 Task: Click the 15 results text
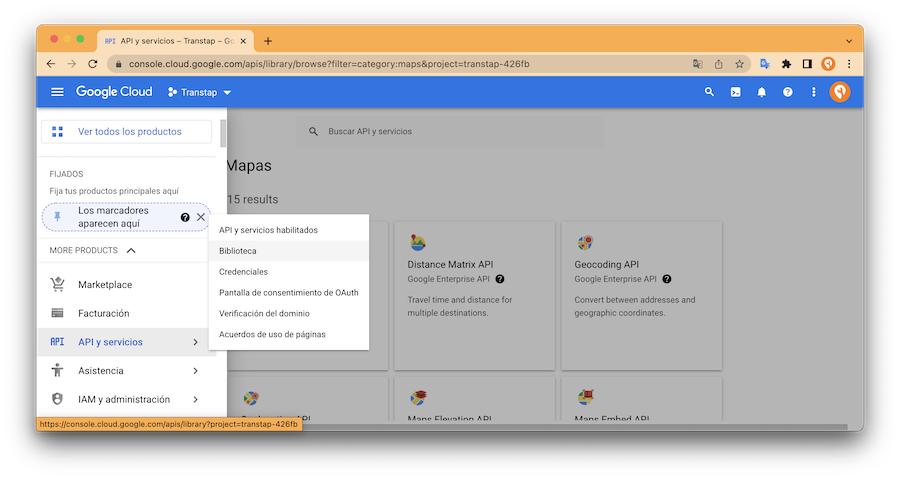253,200
